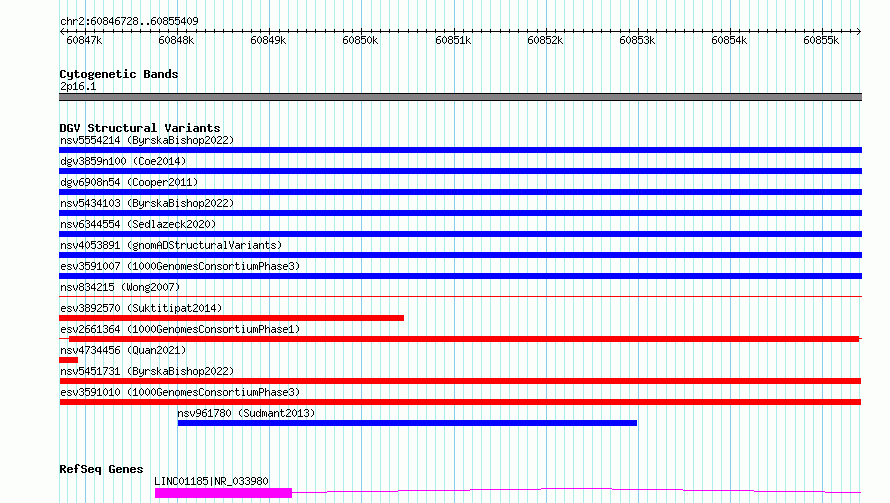This screenshot has height=503, width=890.
Task: Select the gray 2p16.1 cytogenetic band bar
Action: (460, 97)
